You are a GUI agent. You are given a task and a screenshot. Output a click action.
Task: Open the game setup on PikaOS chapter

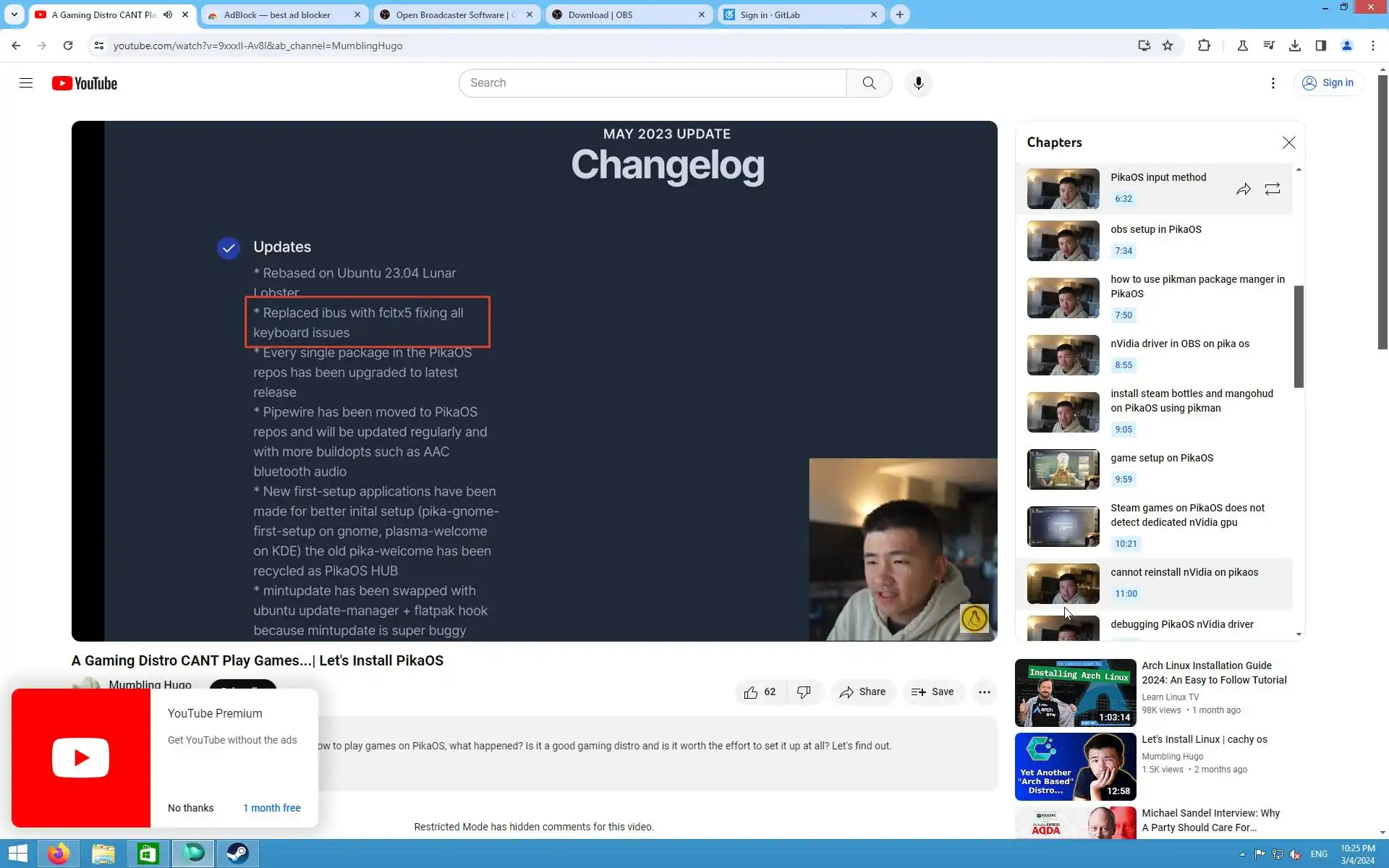(1161, 458)
